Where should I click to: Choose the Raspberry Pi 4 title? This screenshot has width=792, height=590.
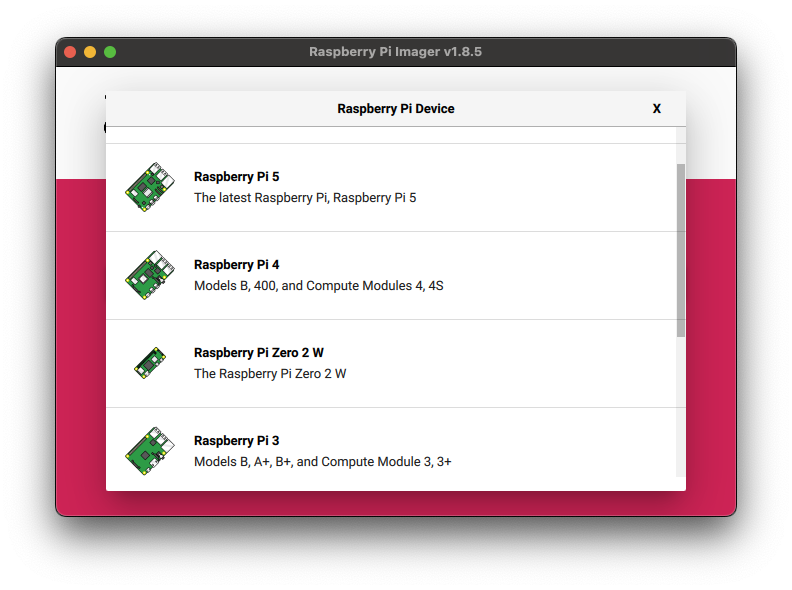click(236, 265)
